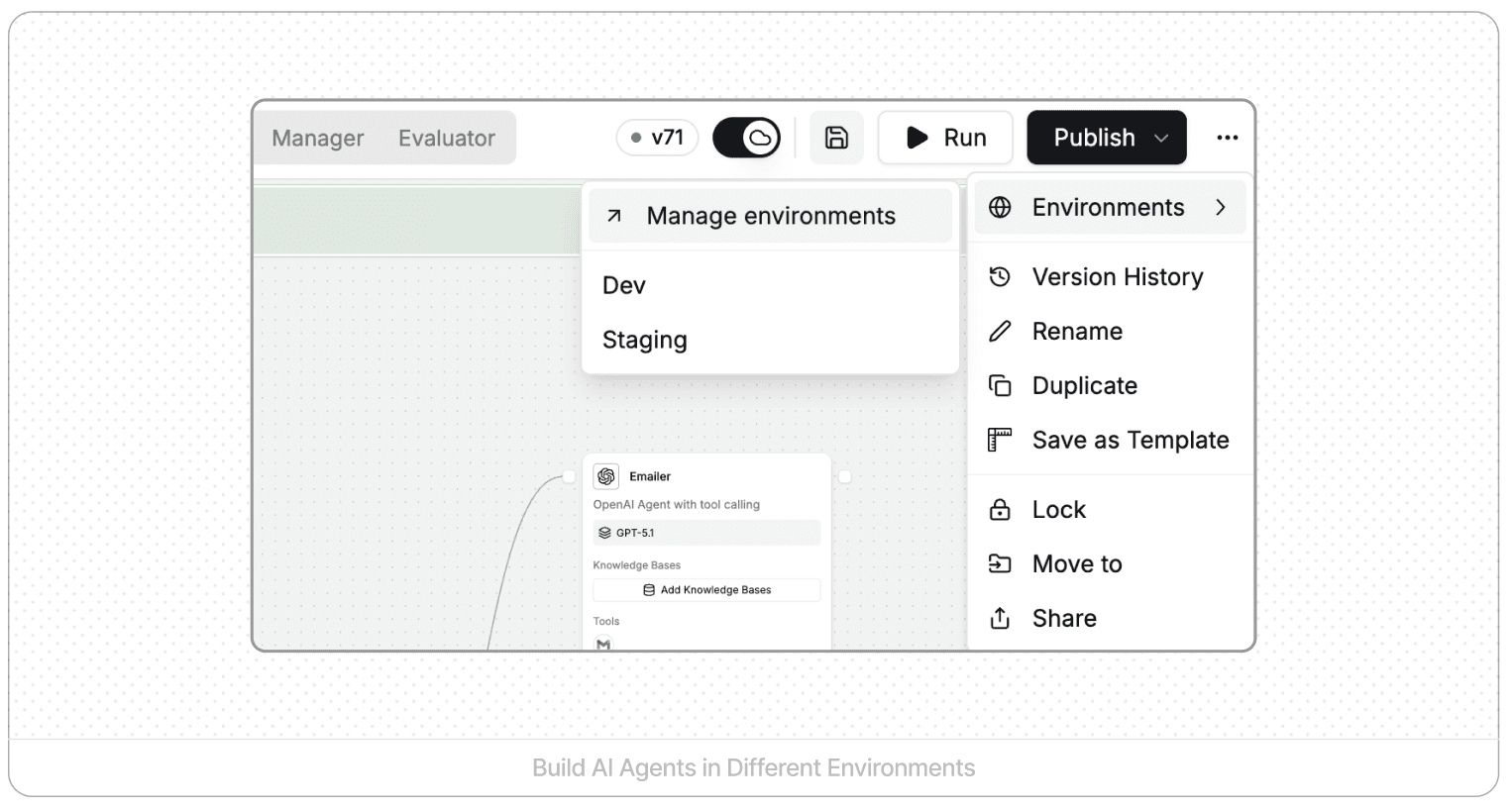Click the caption "Build AI Agents in Different Environments"

pyautogui.click(x=754, y=768)
